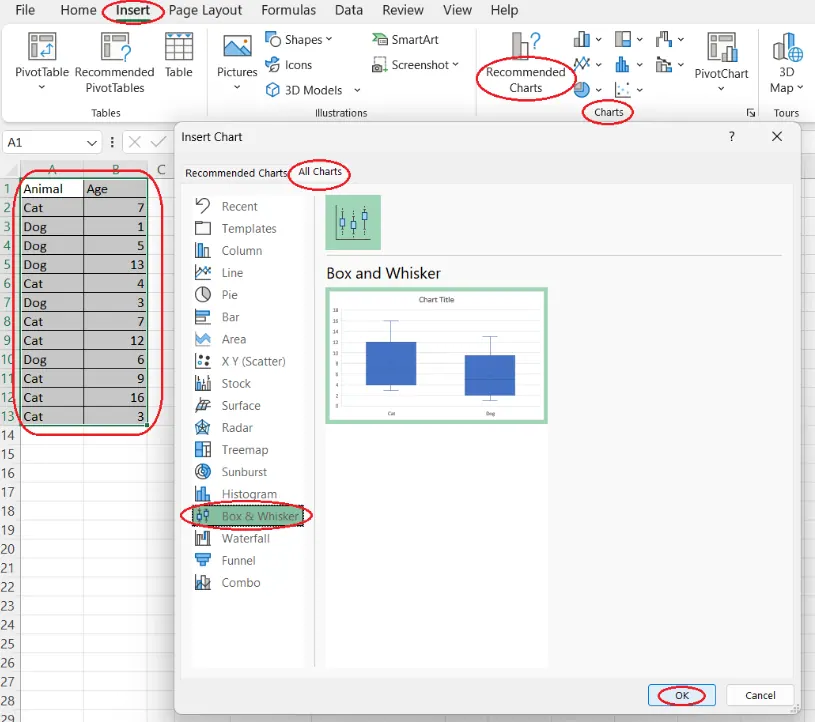The width and height of the screenshot is (815, 722).
Task: Open the PivotChart tool on the ribbon
Action: click(x=722, y=60)
